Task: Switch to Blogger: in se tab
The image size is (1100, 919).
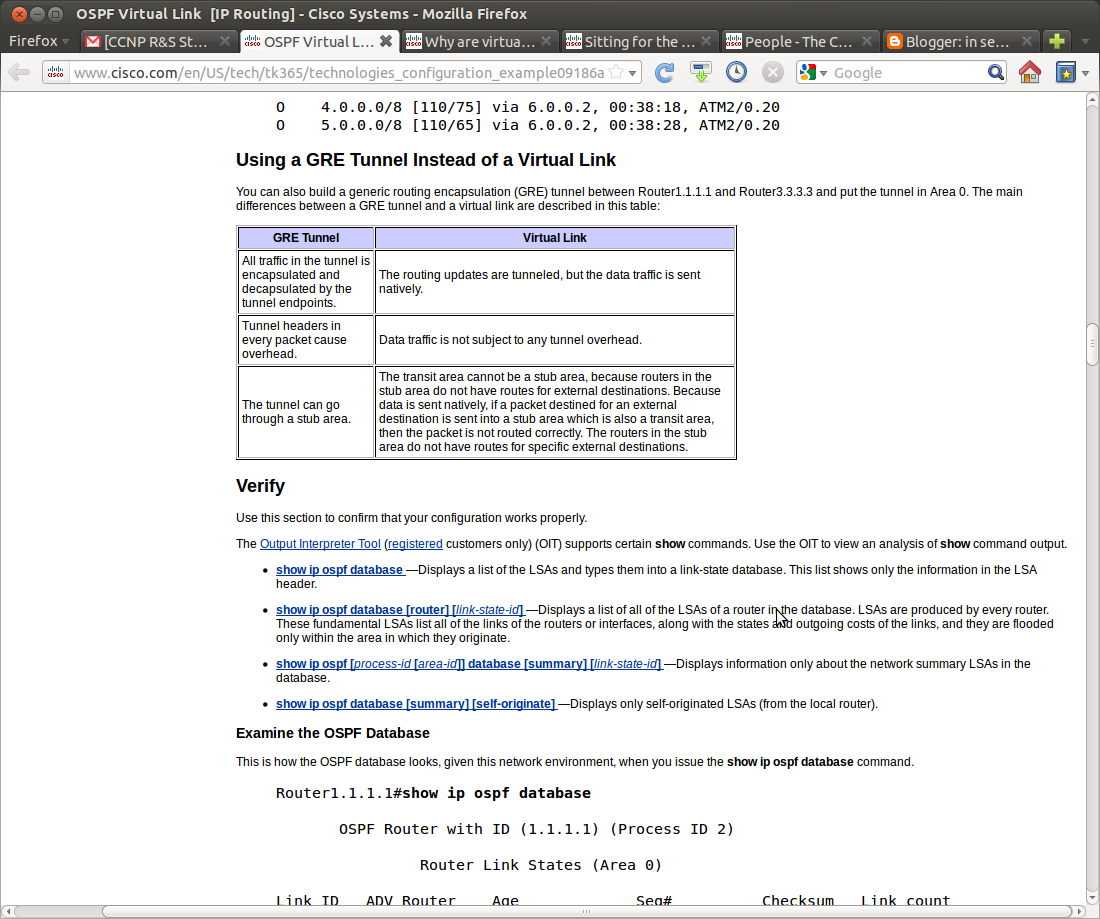Action: click(x=960, y=41)
